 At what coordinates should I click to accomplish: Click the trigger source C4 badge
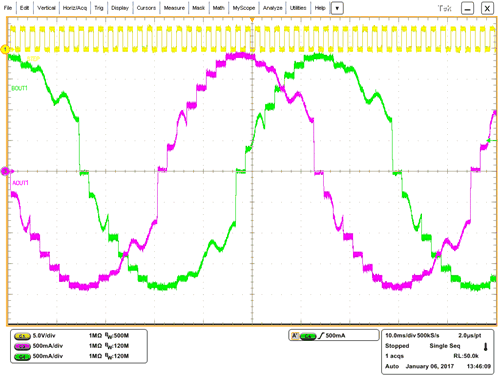(x=308, y=336)
